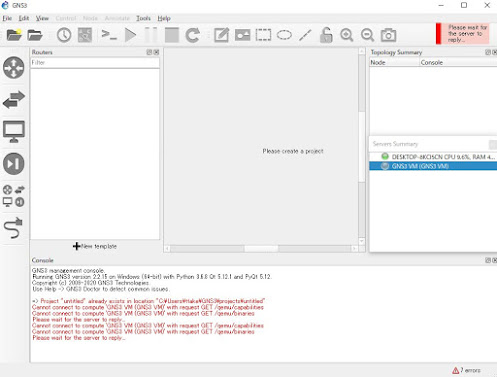Select the Draw a rectangle tool
The height and width of the screenshot is (377, 497).
point(263,35)
